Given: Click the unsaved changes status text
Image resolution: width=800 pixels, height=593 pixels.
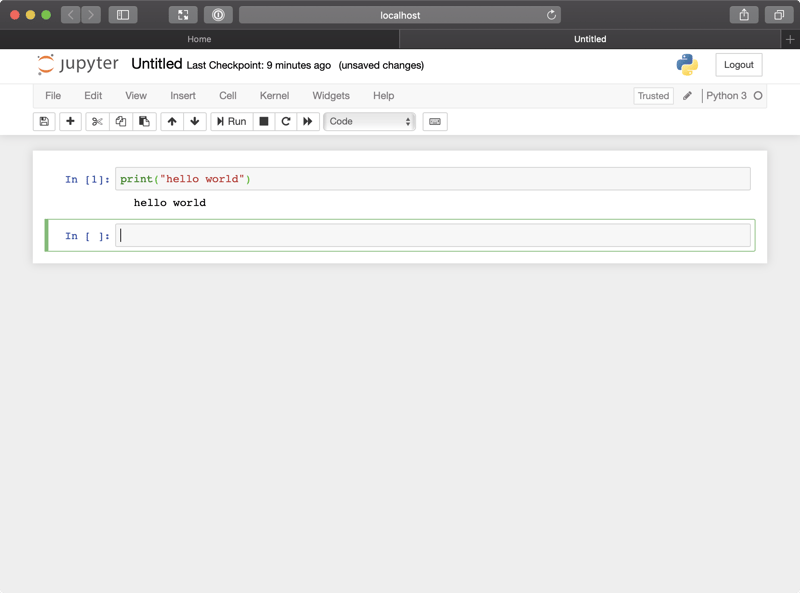Looking at the screenshot, I should tap(381, 65).
